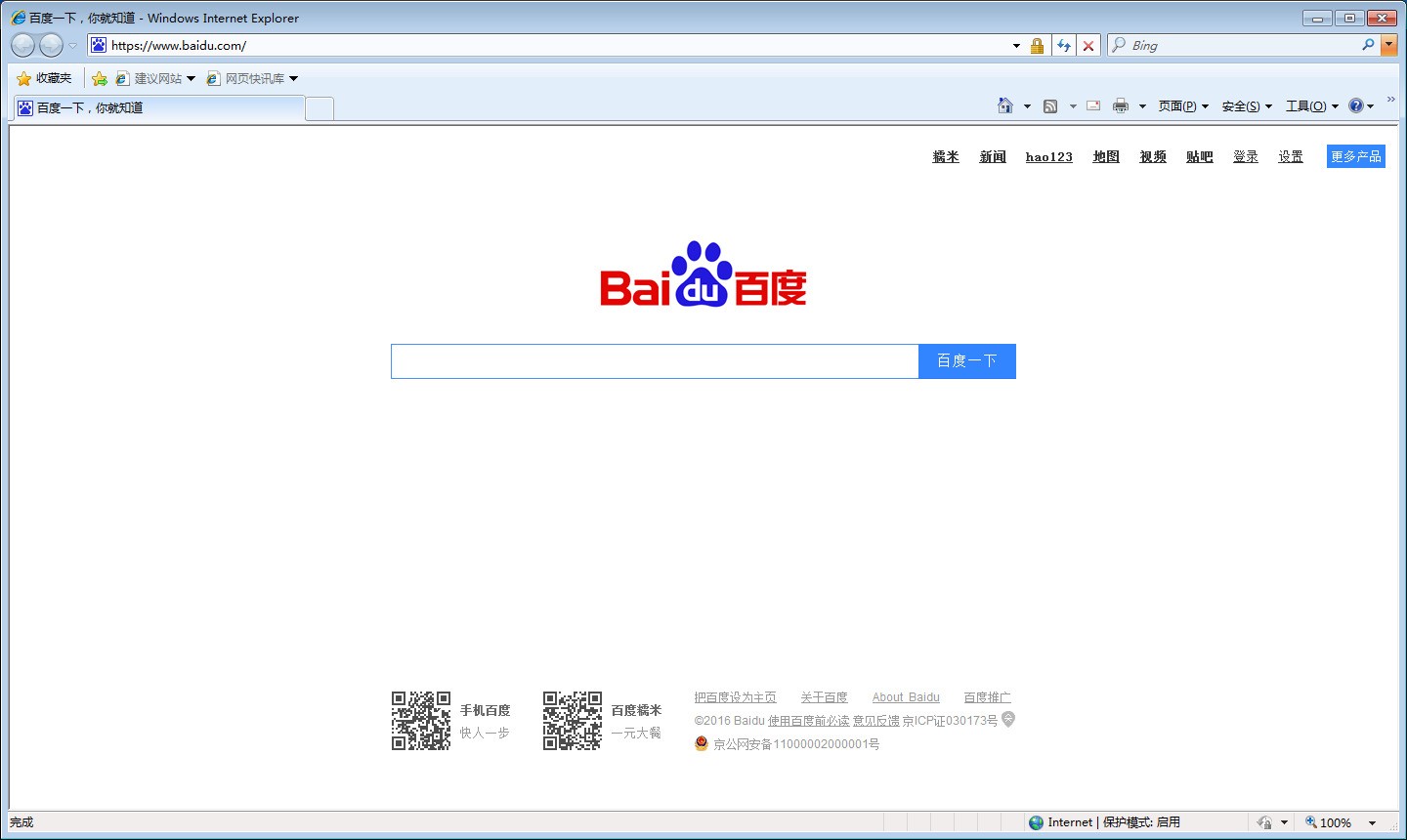The height and width of the screenshot is (840, 1407).
Task: Click the Back navigation button
Action: tap(22, 45)
